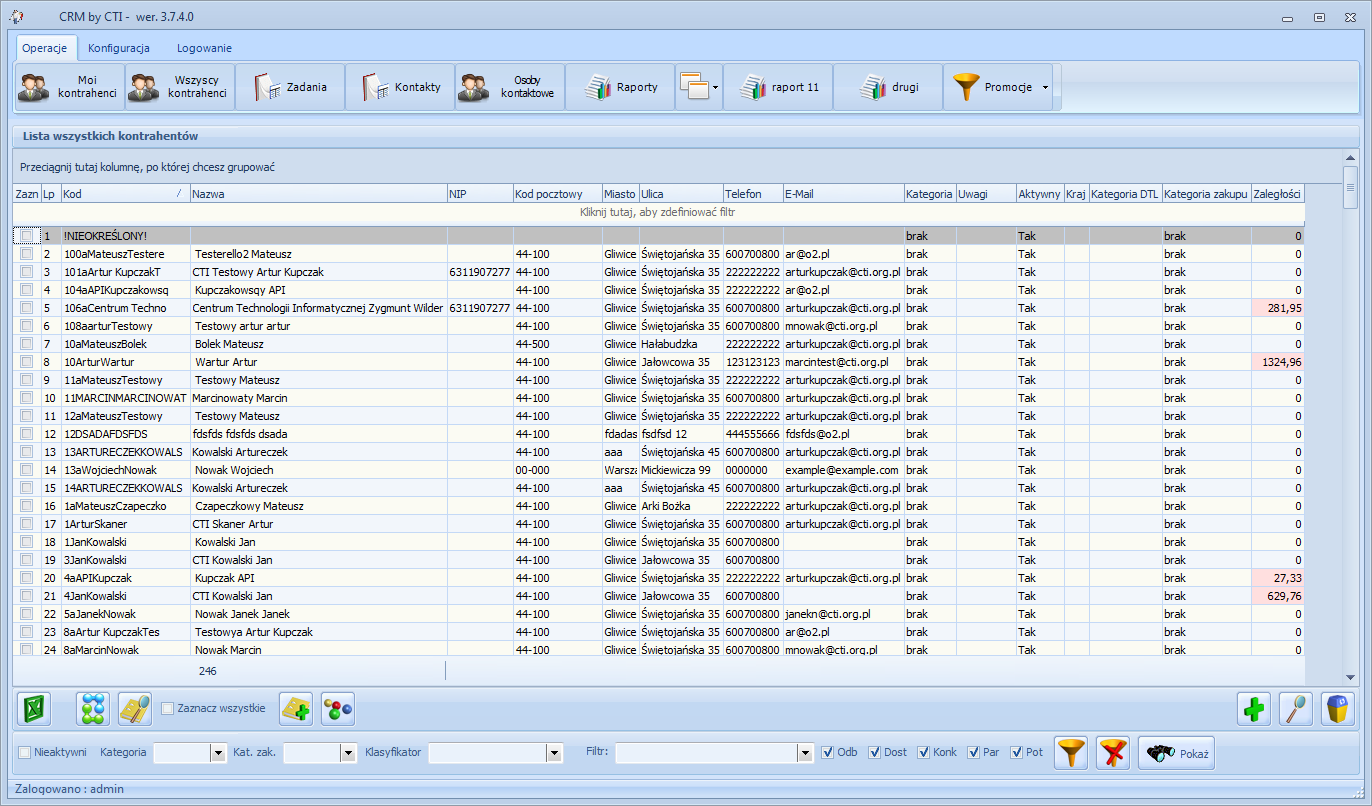Click the yellow note with plus icon

(296, 709)
